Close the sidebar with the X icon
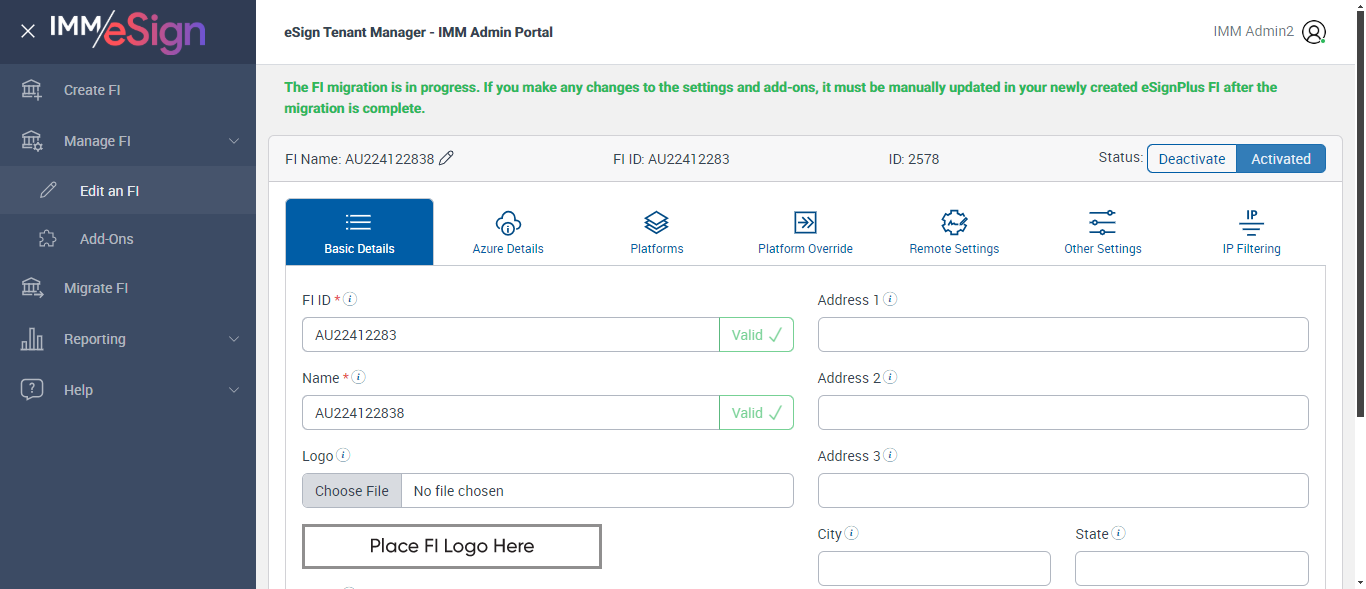 [28, 31]
